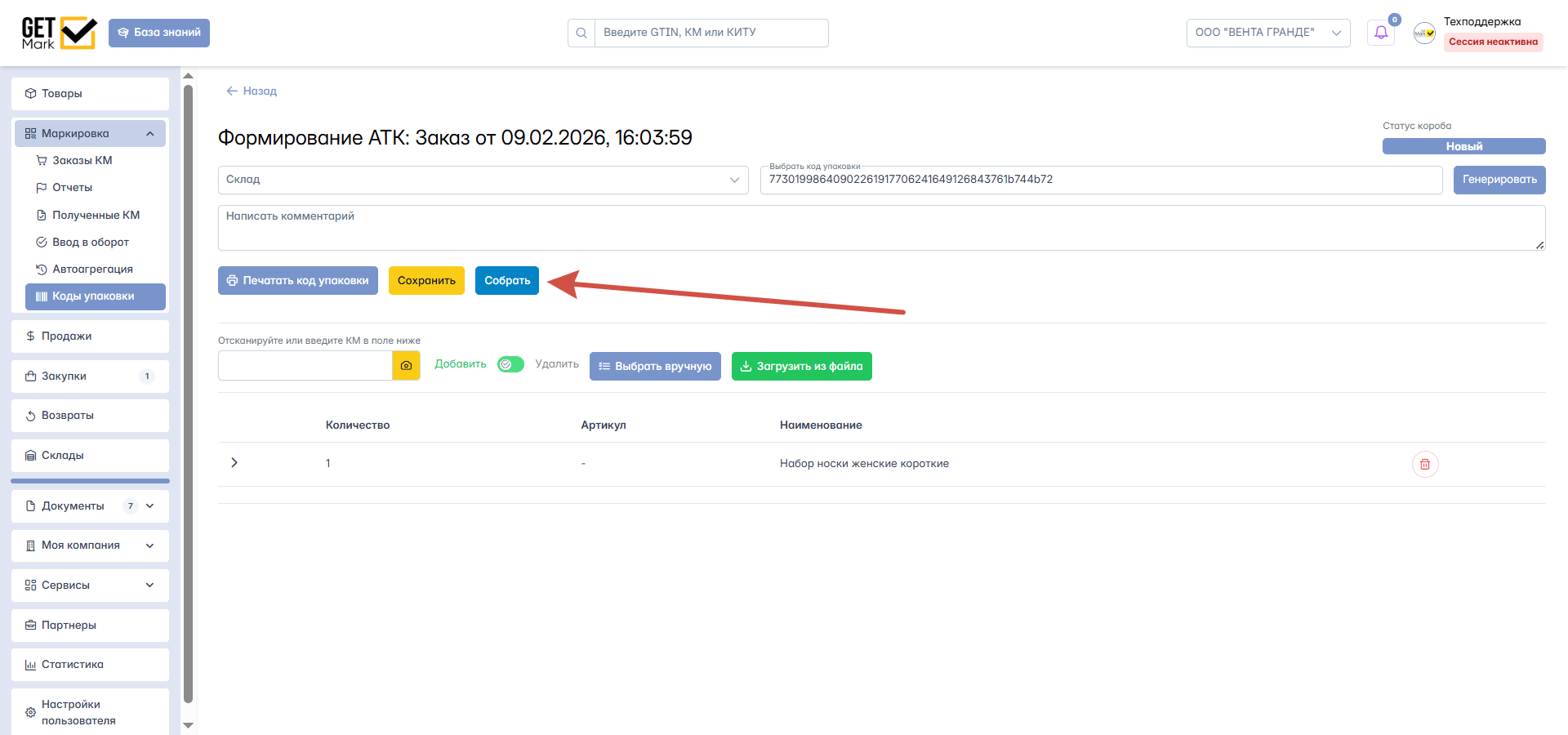Click the Артикул column header
This screenshot has height=735, width=1568.
[604, 425]
